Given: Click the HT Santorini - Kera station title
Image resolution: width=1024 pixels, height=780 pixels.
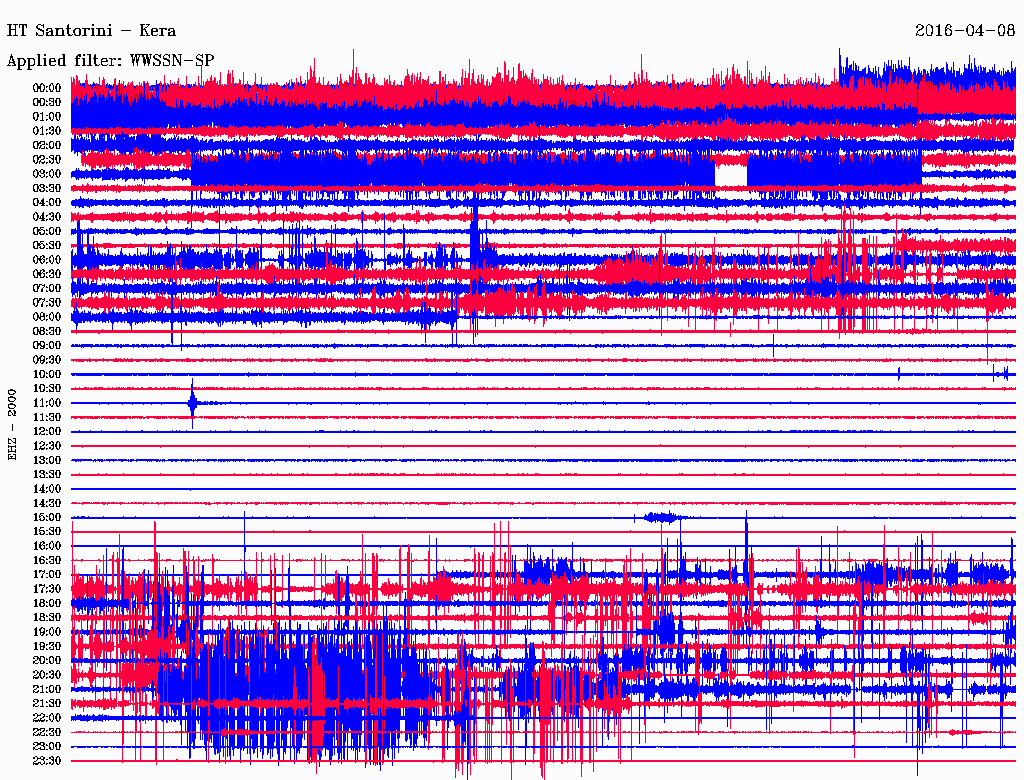Looking at the screenshot, I should [91, 30].
